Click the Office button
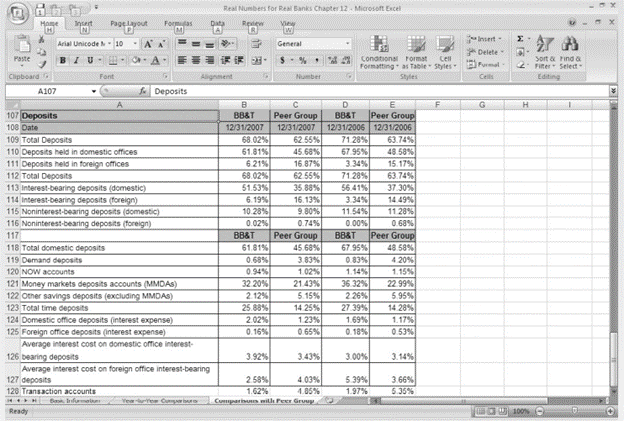The image size is (624, 421). pos(17,14)
